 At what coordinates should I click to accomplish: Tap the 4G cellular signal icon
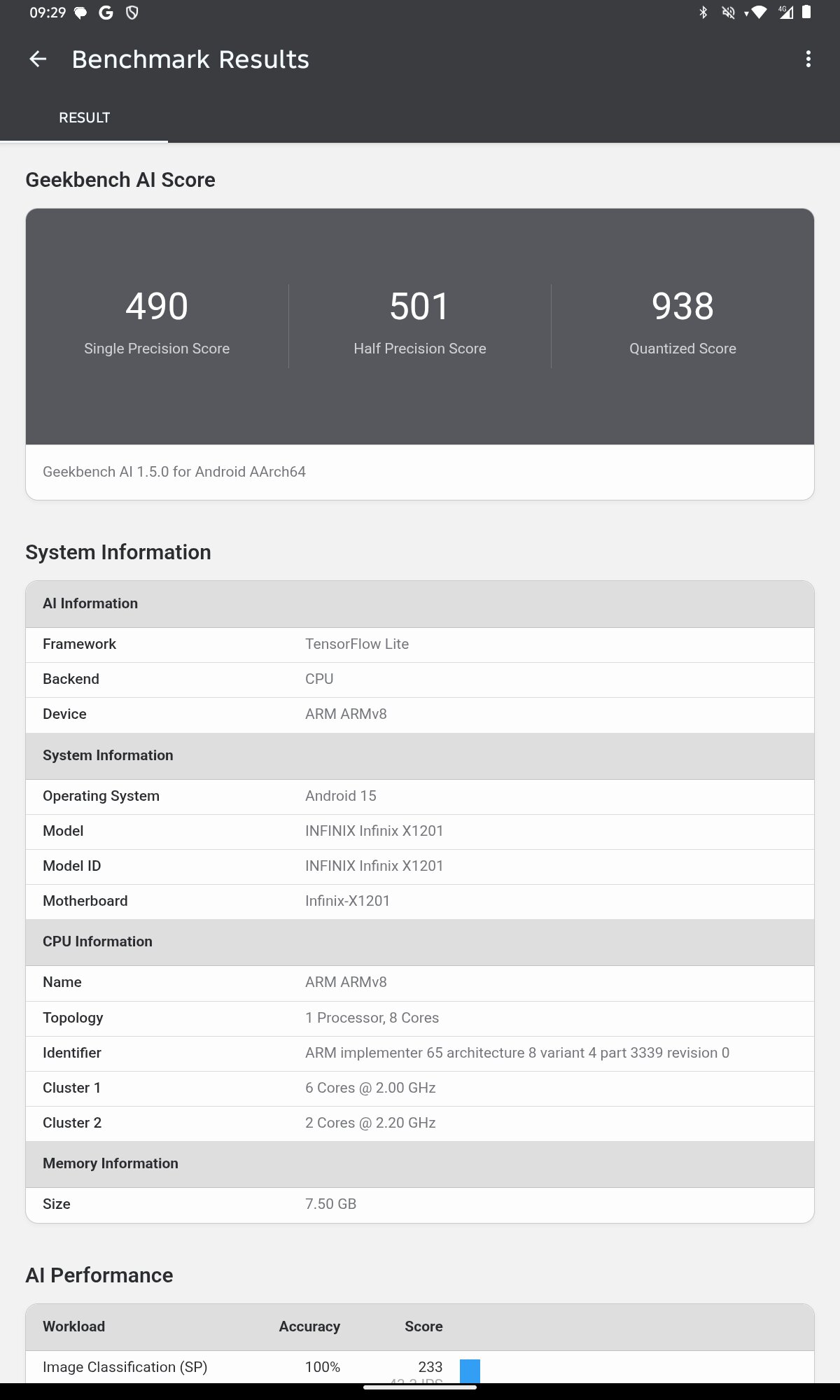coord(785,13)
